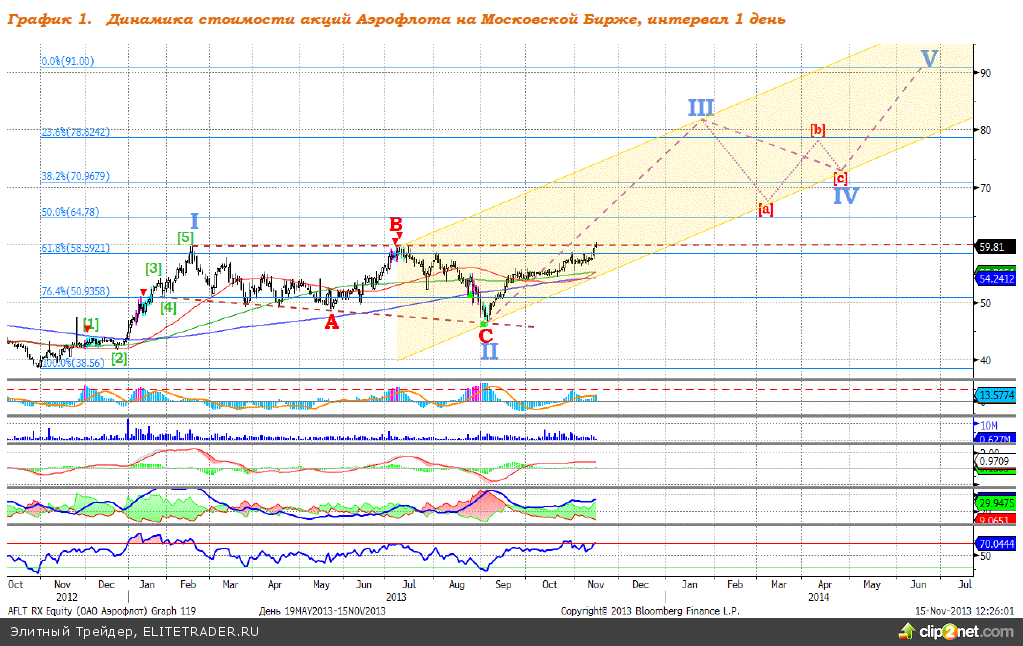Image resolution: width=1023 pixels, height=646 pixels.
Task: Click the red [c] projection label
Action: click(841, 177)
